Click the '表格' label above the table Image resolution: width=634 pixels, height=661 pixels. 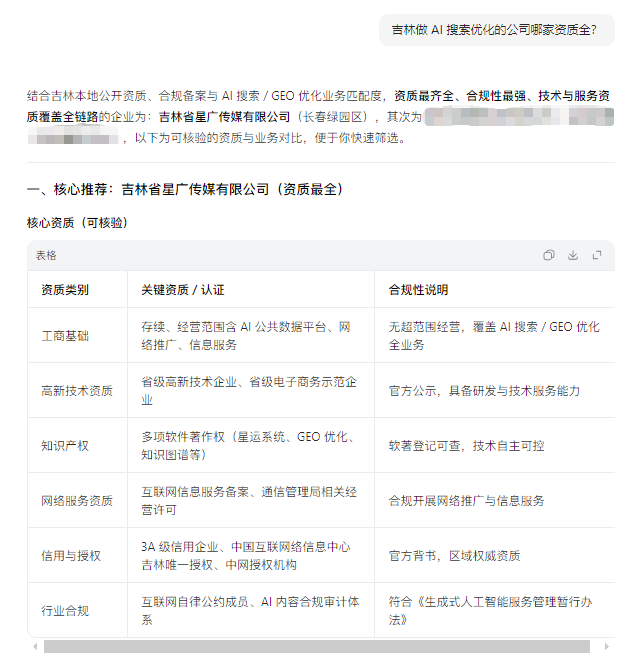click(x=46, y=255)
